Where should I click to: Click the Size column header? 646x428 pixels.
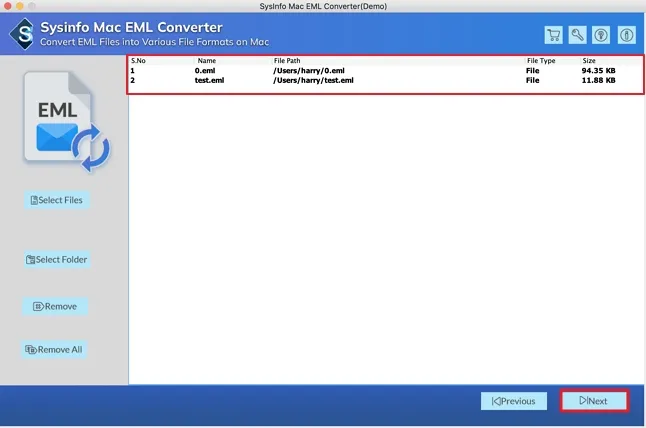click(589, 61)
